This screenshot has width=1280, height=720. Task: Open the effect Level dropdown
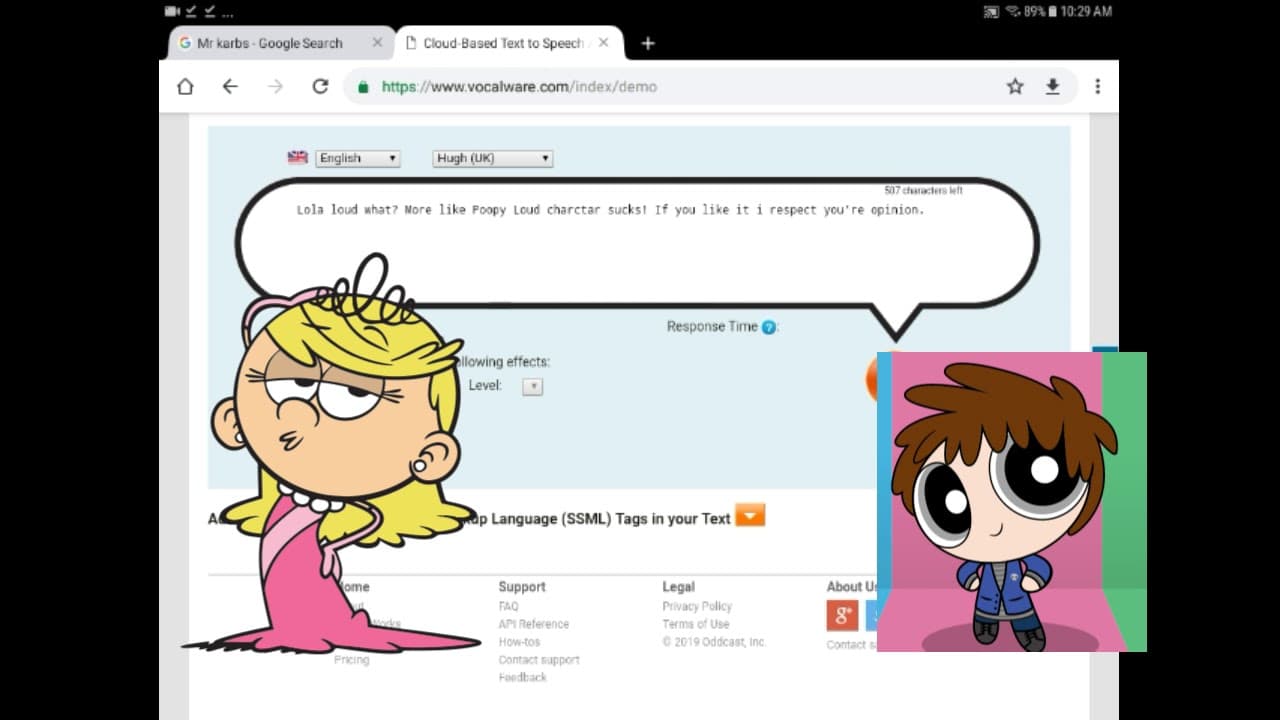coord(532,386)
